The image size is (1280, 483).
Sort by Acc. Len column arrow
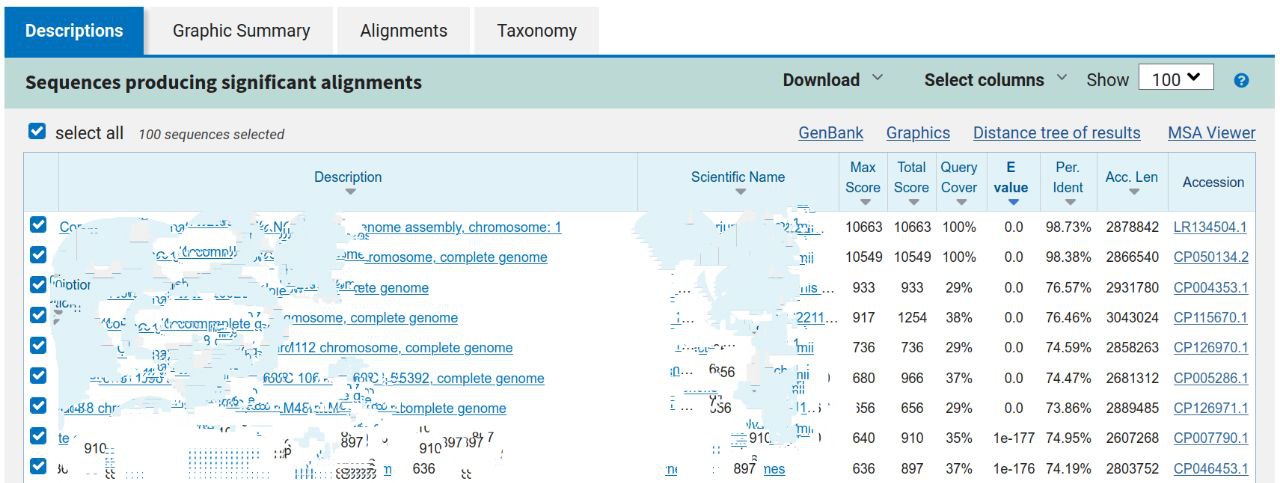pos(1132,192)
